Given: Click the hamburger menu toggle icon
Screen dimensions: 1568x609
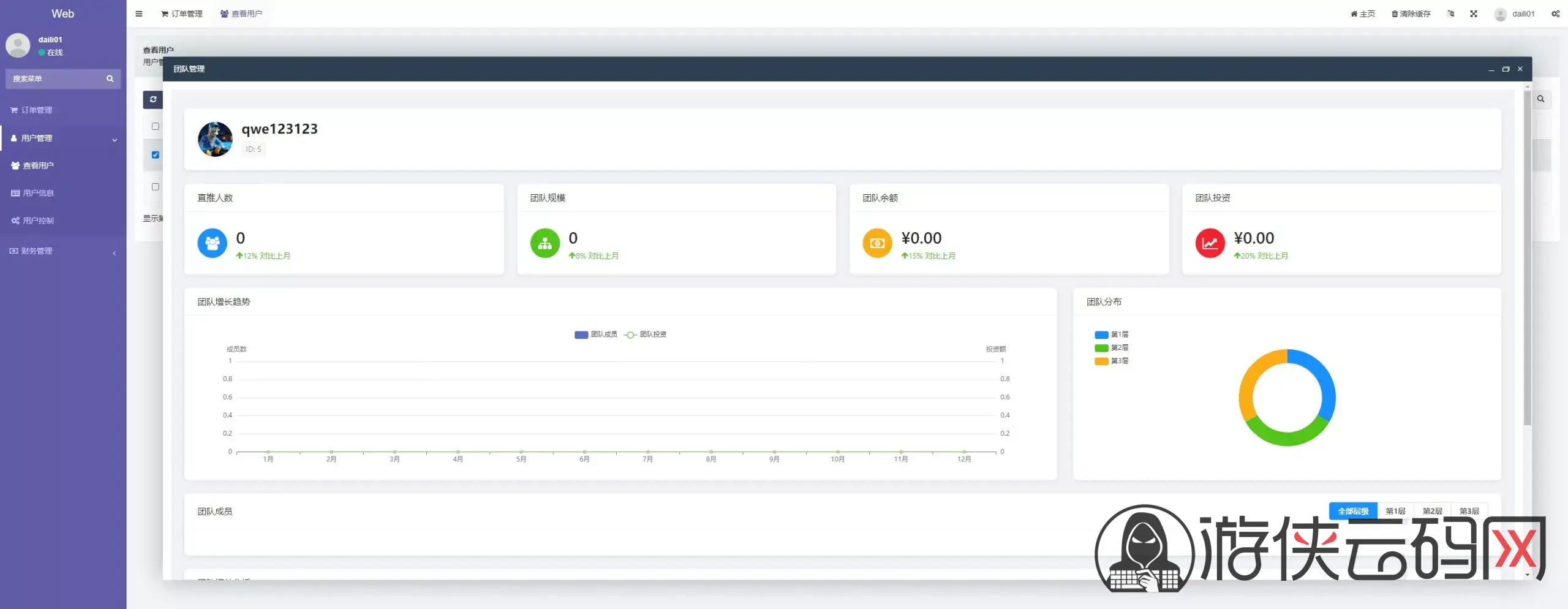Looking at the screenshot, I should 139,13.
